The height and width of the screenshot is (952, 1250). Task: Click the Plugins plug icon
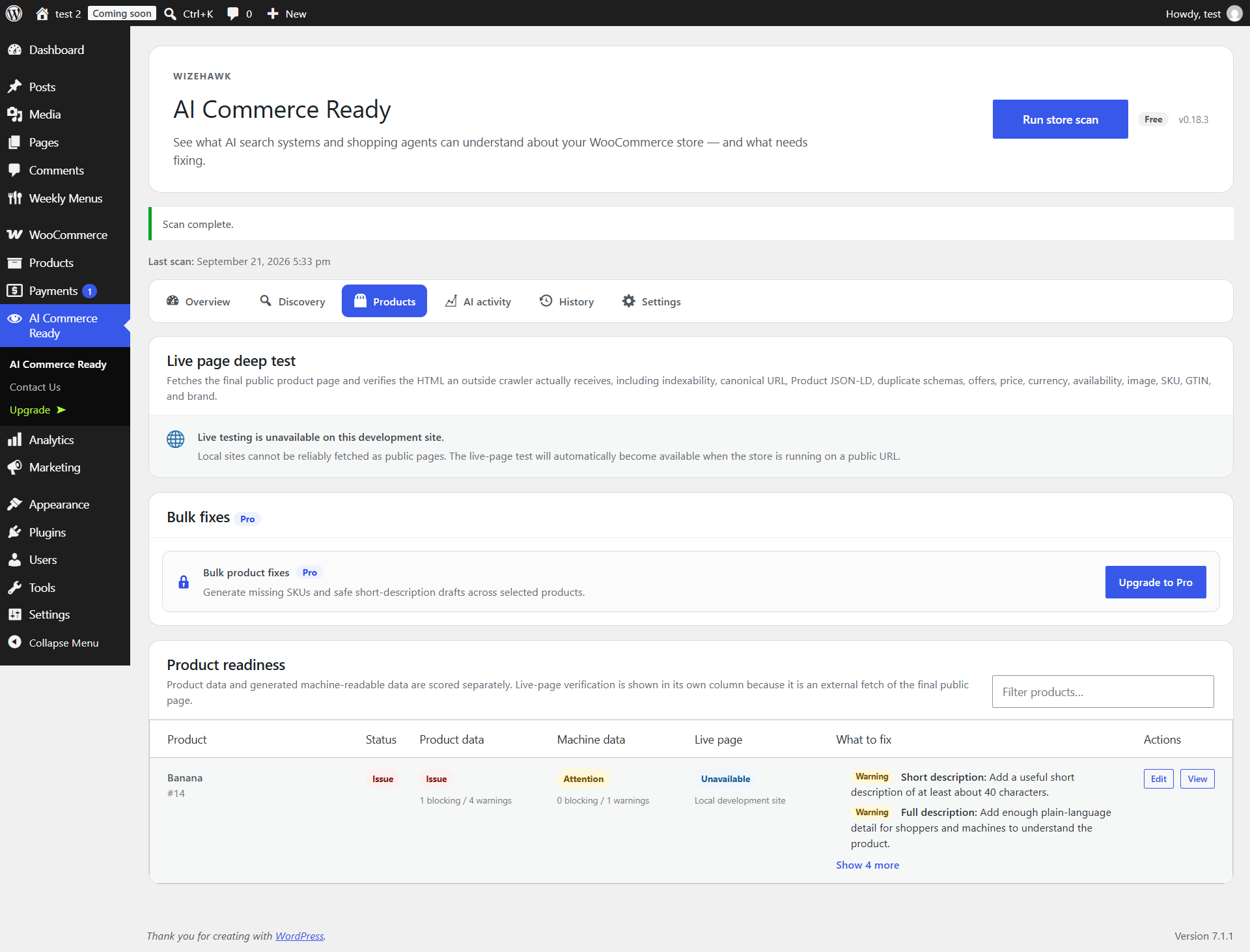[14, 533]
